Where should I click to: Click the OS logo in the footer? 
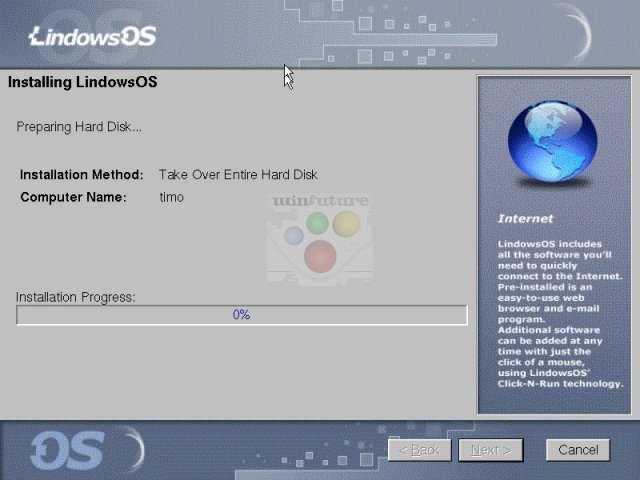coord(68,450)
